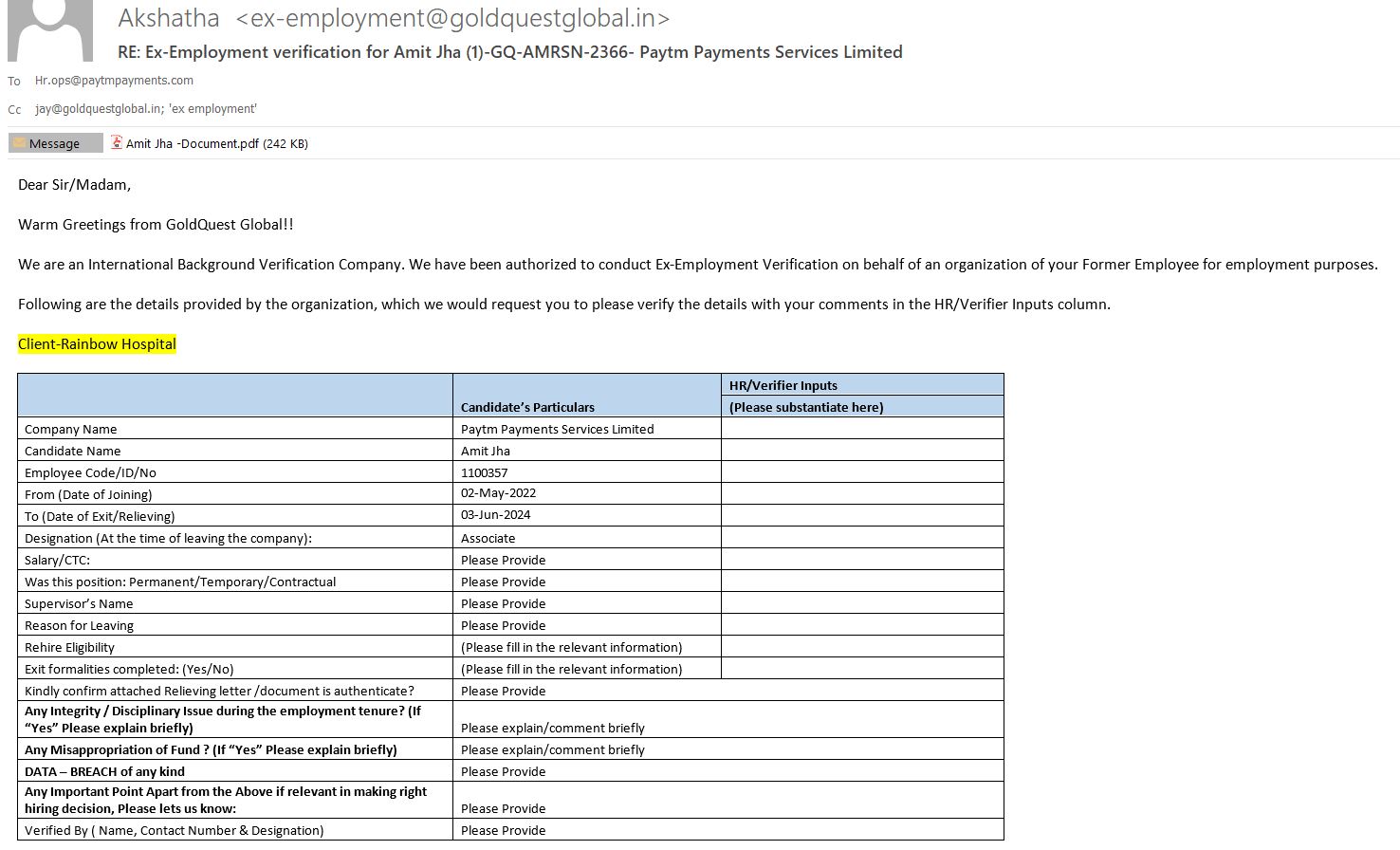
Task: Click the envelope icon on Message tab
Action: pyautogui.click(x=19, y=143)
